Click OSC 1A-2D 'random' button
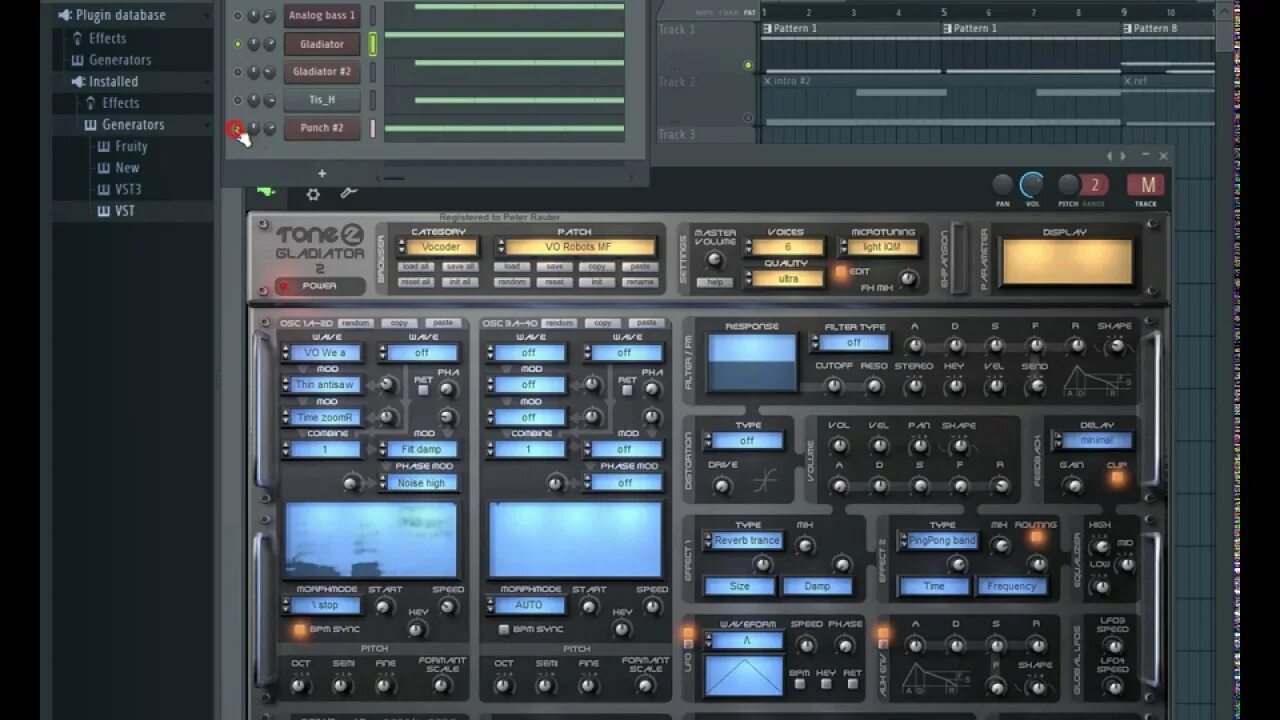Screen dimensions: 1280x720 (x=355, y=323)
